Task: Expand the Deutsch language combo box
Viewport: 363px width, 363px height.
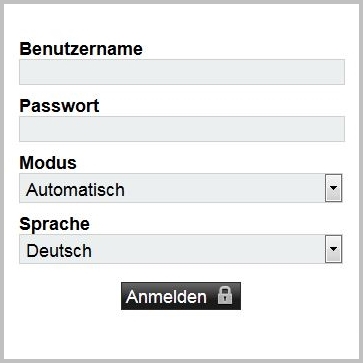Action: (181, 249)
